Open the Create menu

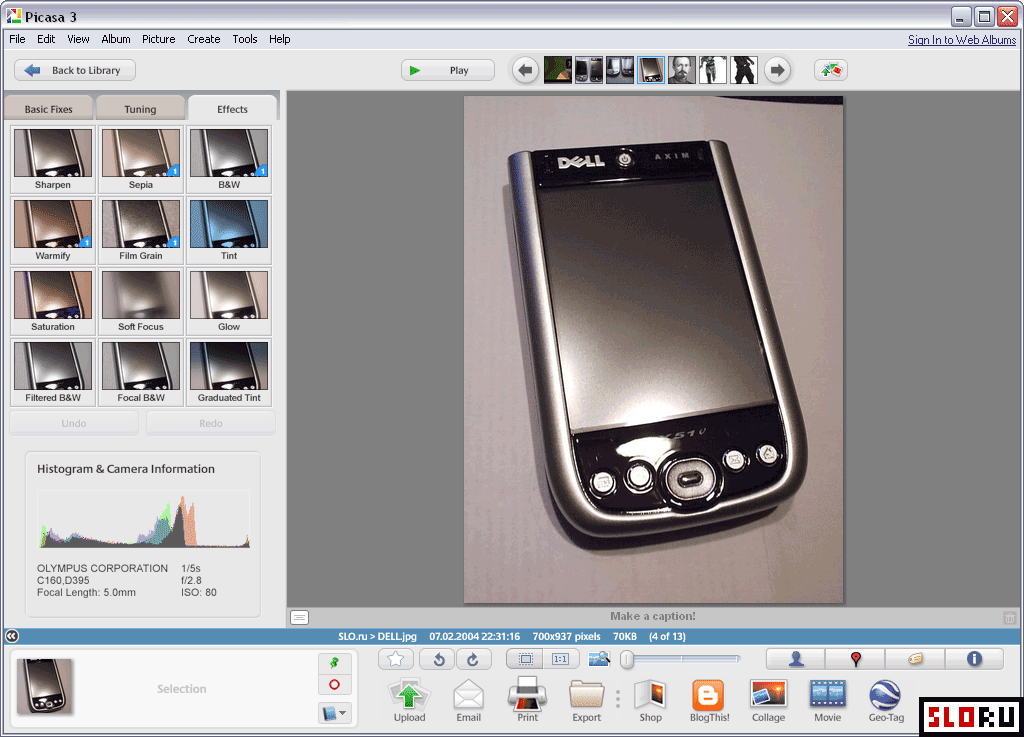tap(204, 39)
